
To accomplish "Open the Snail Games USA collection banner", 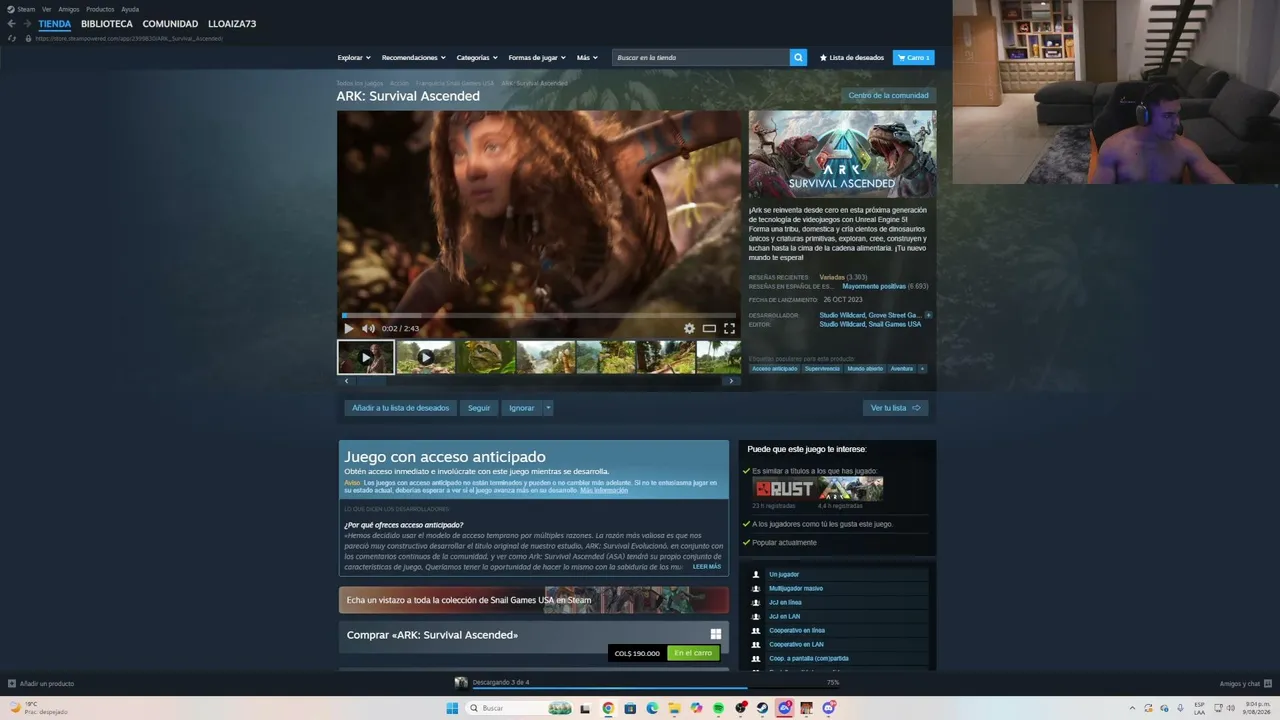I will point(534,600).
